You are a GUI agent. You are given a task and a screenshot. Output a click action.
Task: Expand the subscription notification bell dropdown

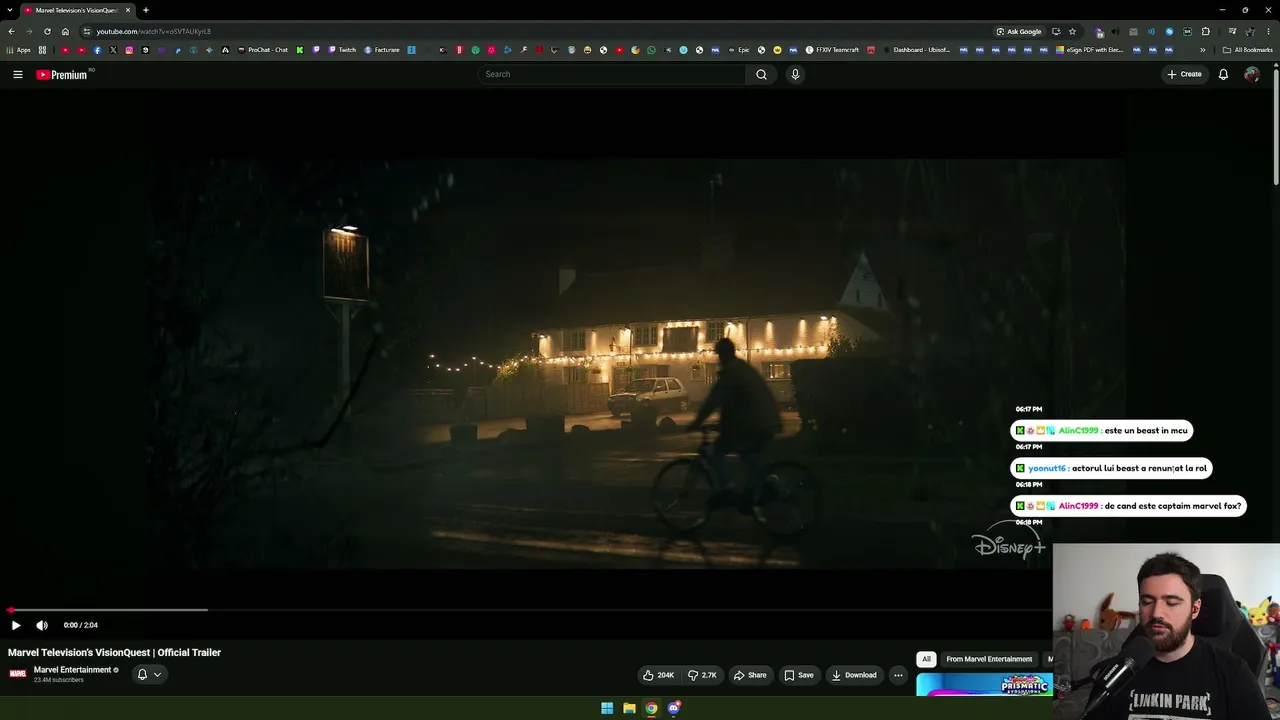(149, 674)
